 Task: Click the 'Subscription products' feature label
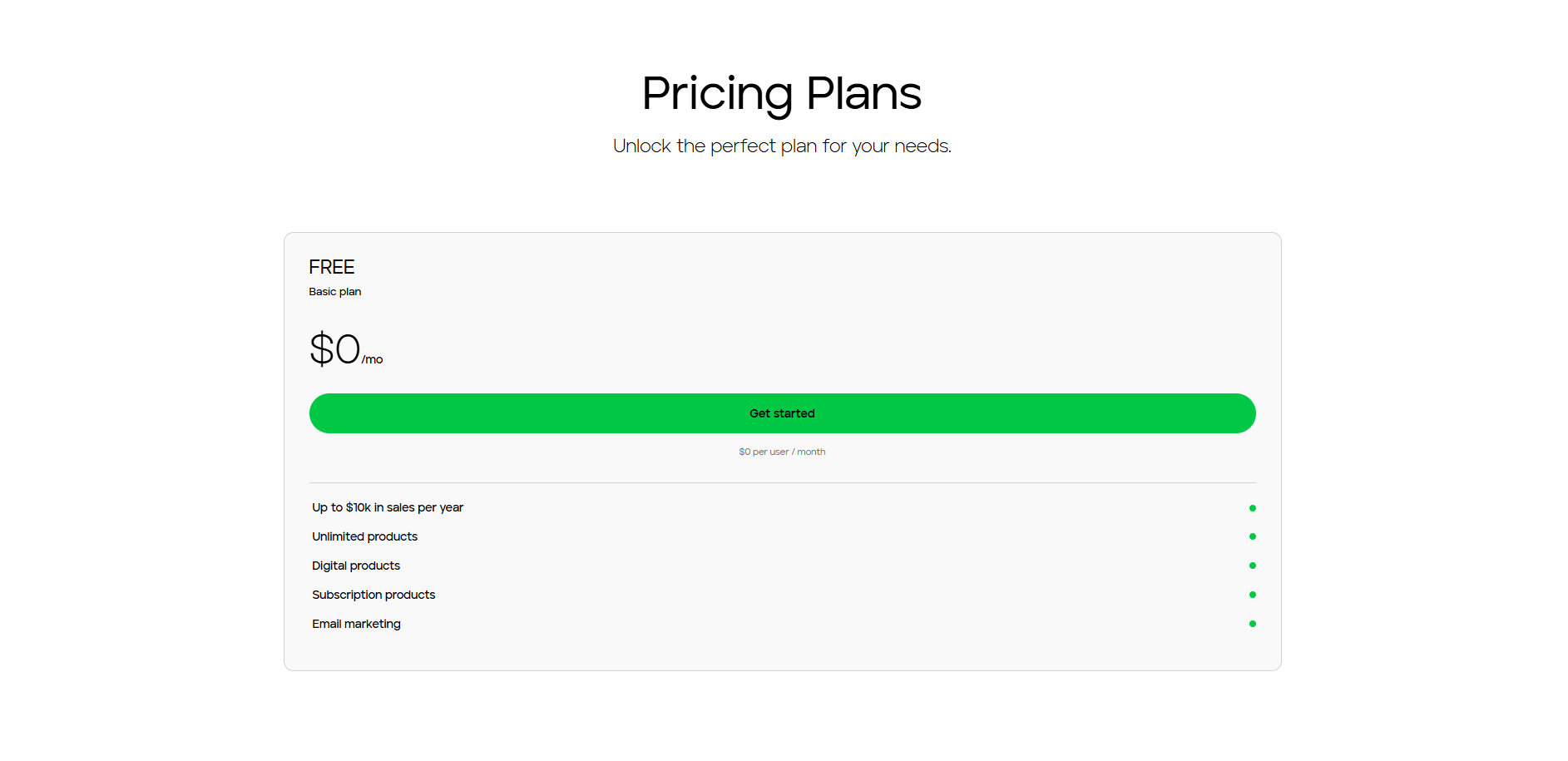click(373, 595)
